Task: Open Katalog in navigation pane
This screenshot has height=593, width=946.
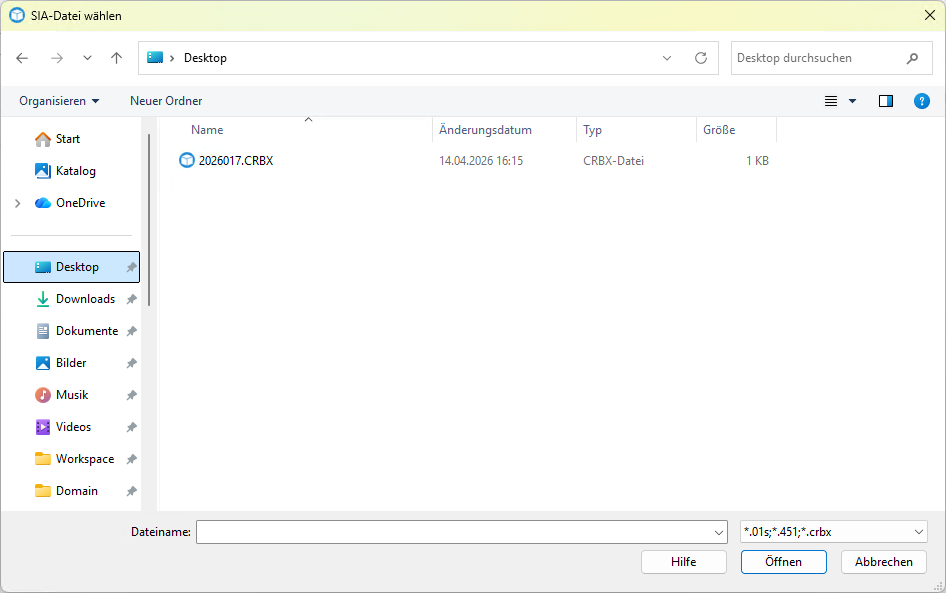Action: point(75,171)
